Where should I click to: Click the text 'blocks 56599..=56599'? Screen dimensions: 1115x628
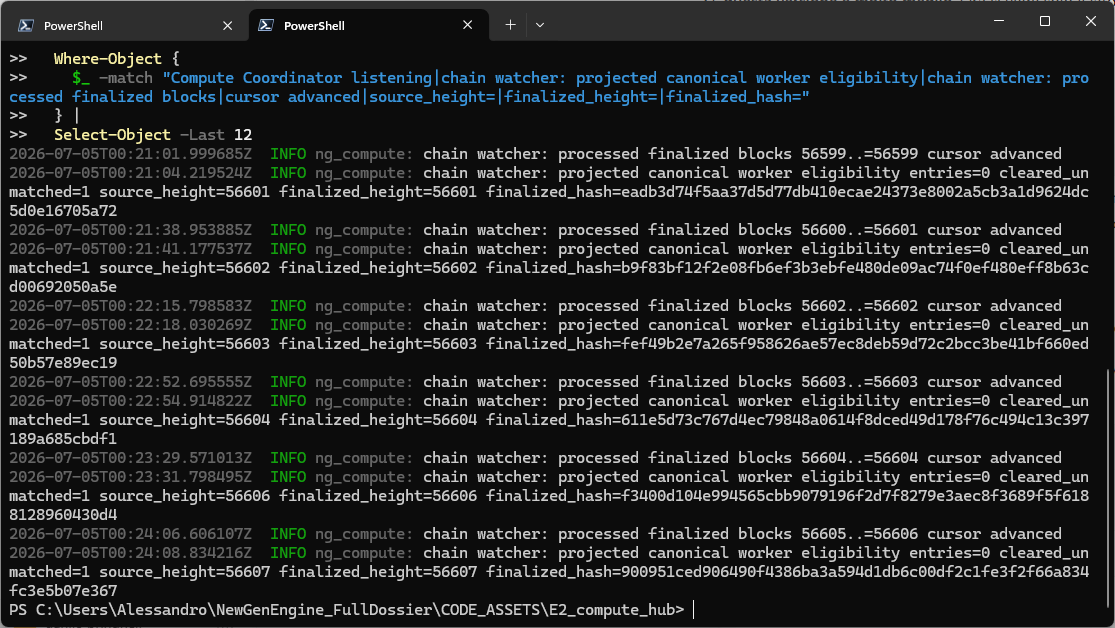coord(828,154)
